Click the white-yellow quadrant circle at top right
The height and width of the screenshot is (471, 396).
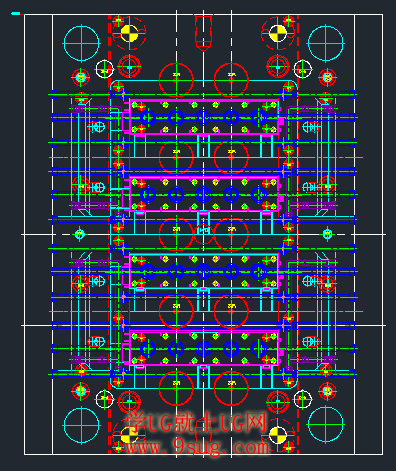pyautogui.click(x=278, y=33)
